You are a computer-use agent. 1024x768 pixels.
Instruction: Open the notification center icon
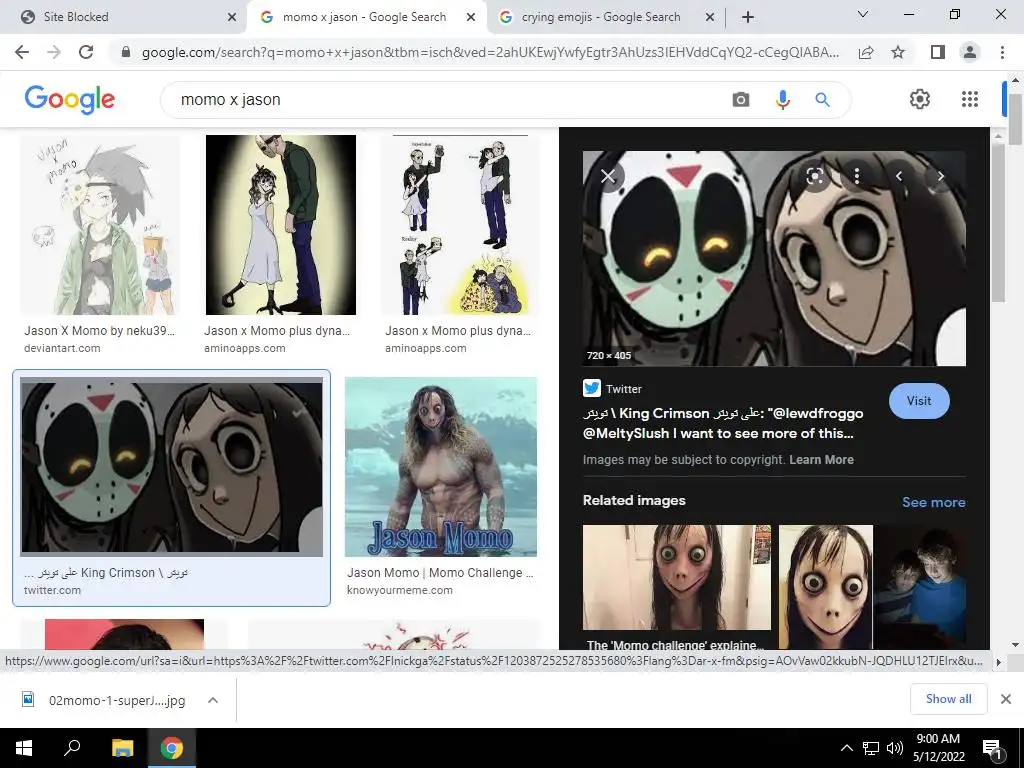992,748
